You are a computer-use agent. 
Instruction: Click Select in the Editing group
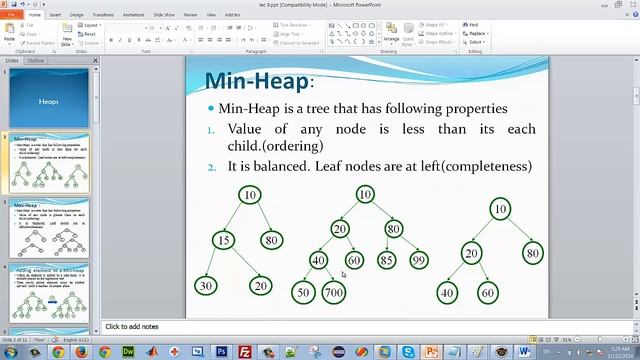click(474, 42)
